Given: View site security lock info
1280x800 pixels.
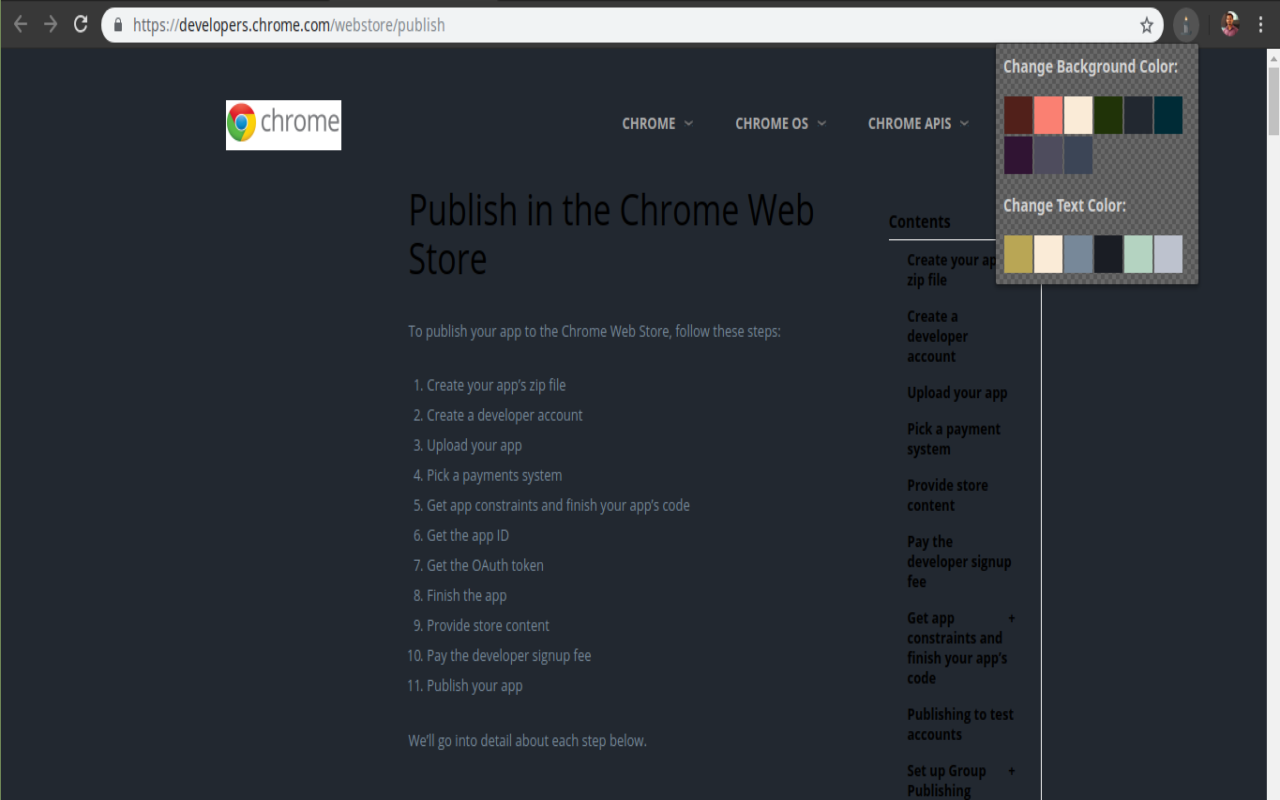Looking at the screenshot, I should [x=118, y=25].
